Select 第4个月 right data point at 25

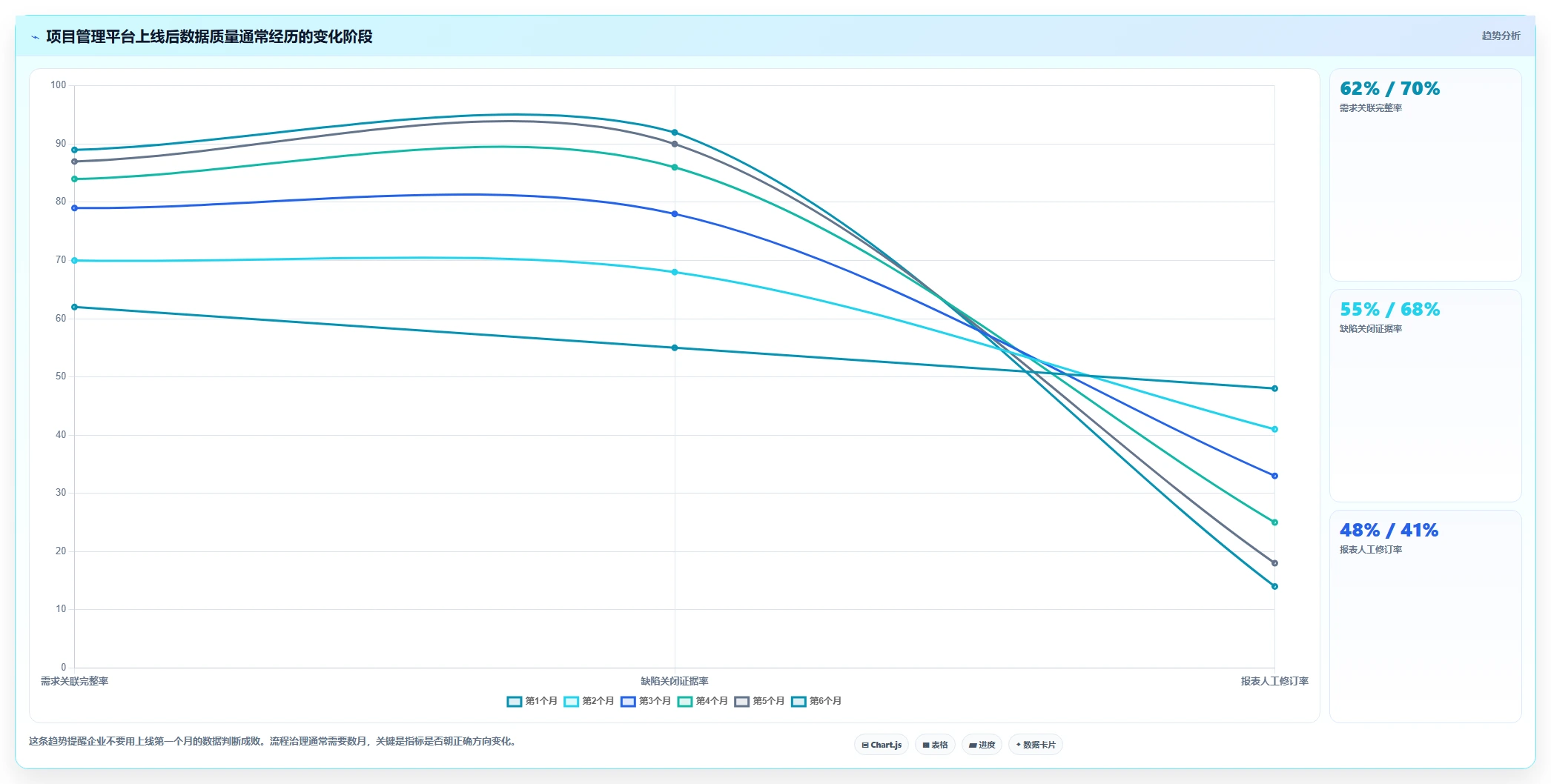tap(1274, 522)
